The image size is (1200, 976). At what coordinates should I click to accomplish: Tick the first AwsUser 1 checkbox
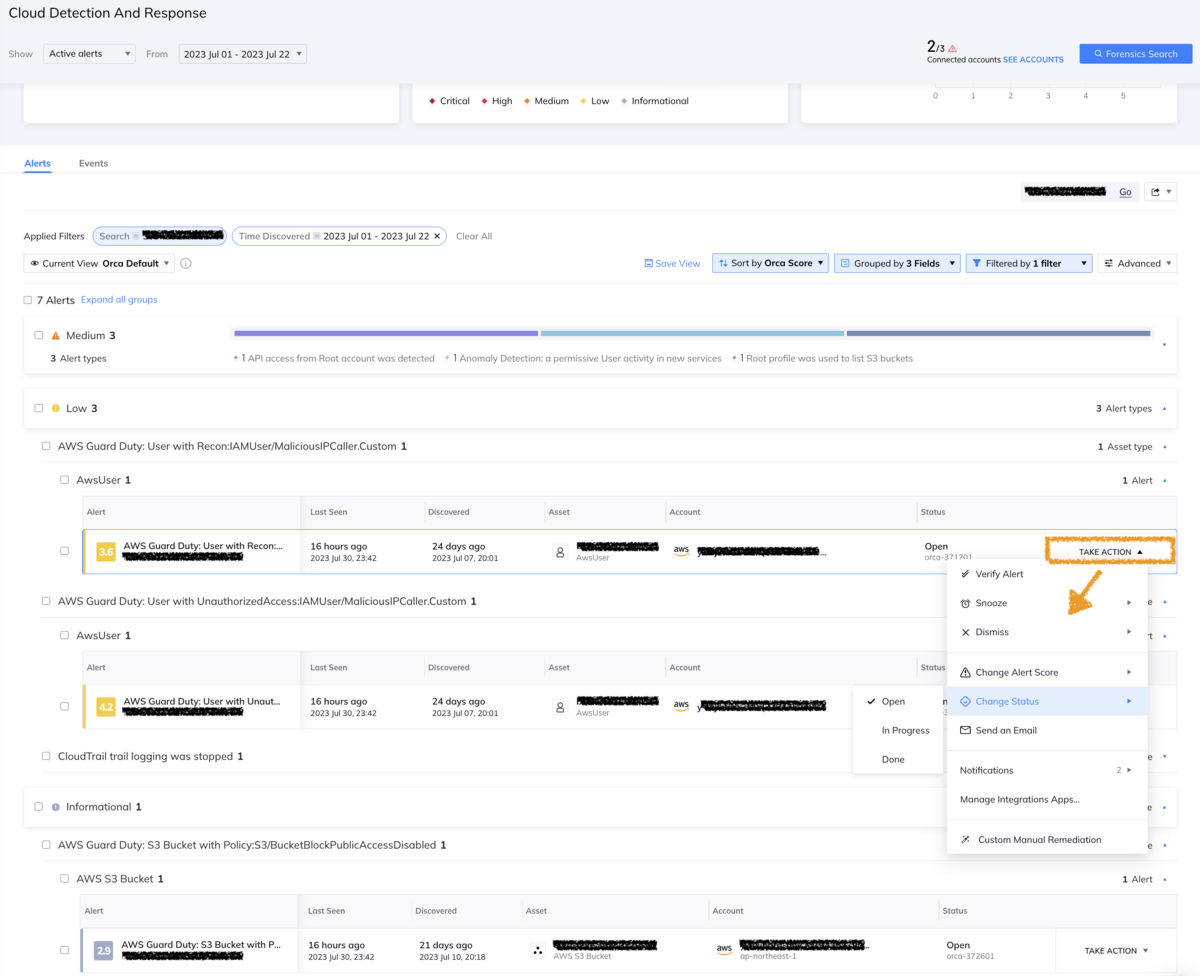click(x=65, y=480)
